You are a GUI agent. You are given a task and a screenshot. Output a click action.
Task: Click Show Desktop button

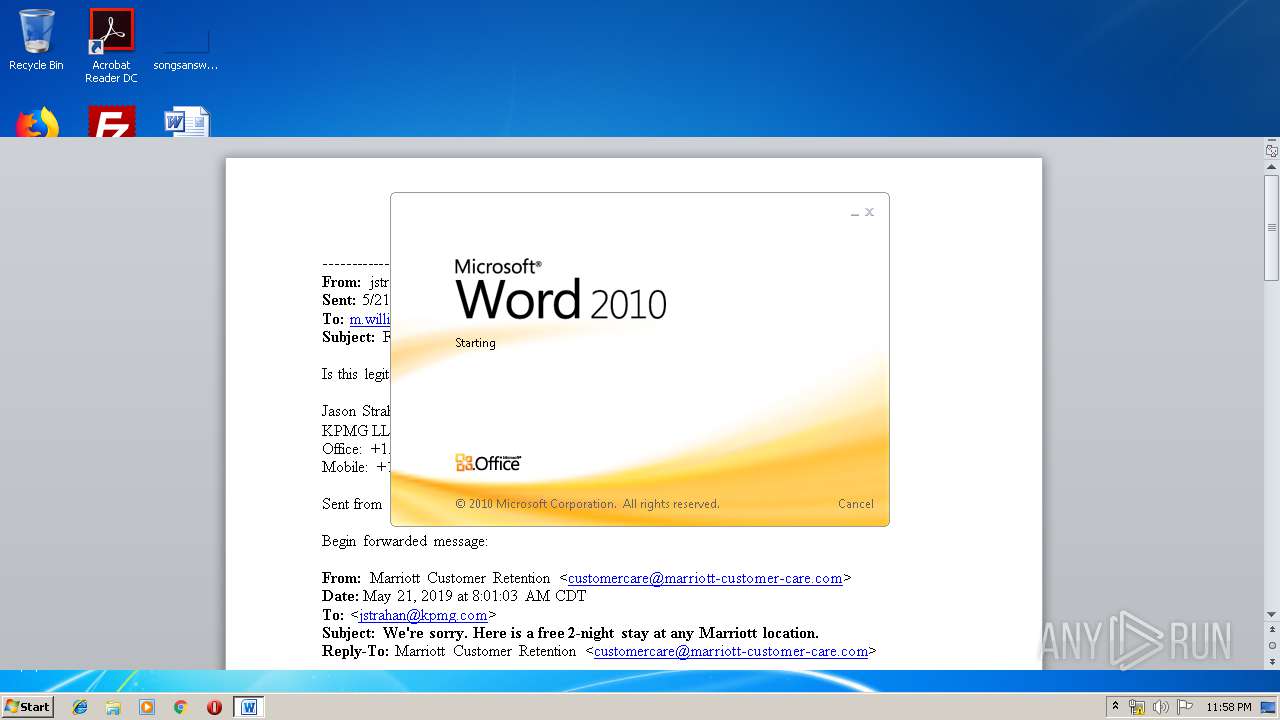1268,707
